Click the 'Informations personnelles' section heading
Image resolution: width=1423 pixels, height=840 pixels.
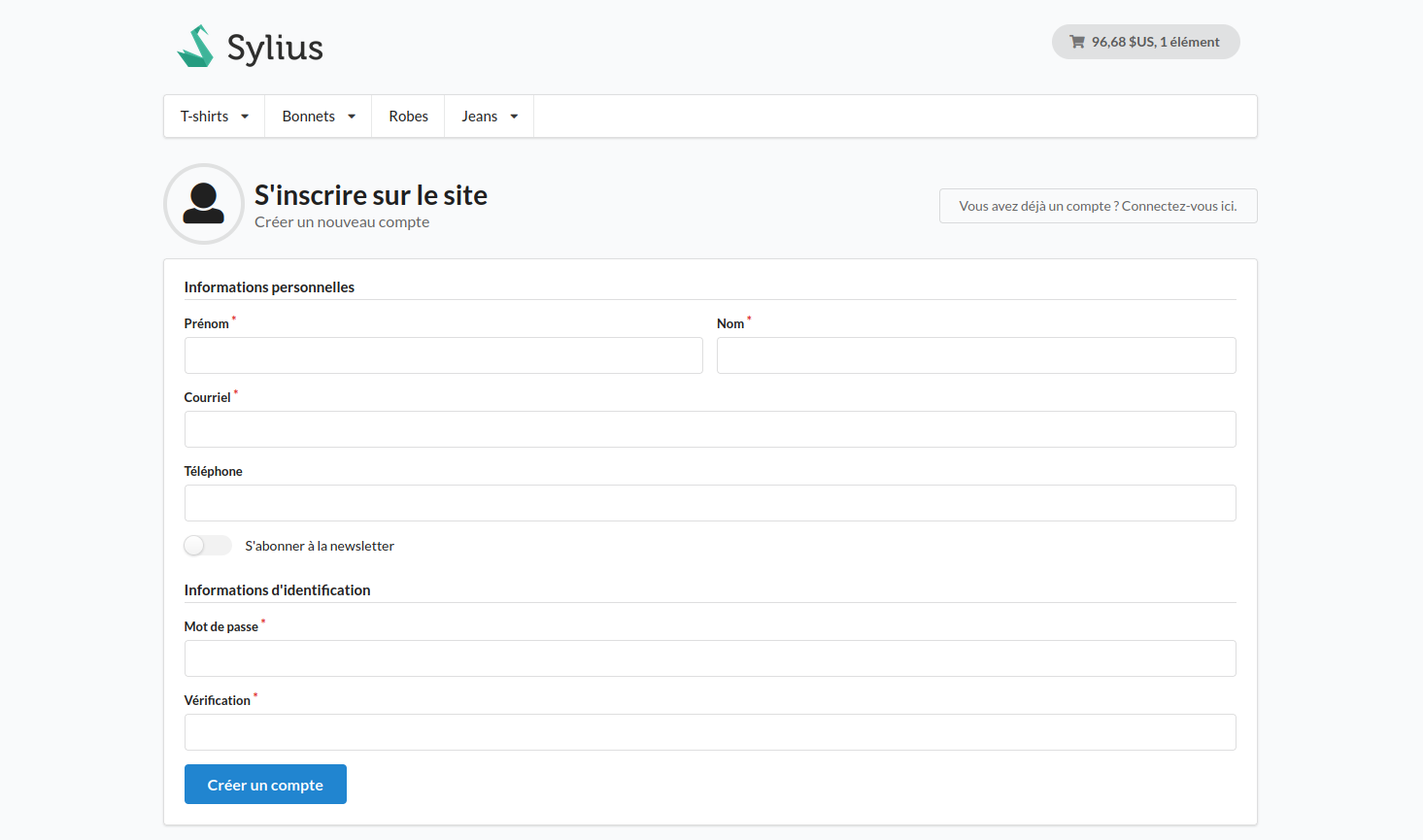coord(269,287)
